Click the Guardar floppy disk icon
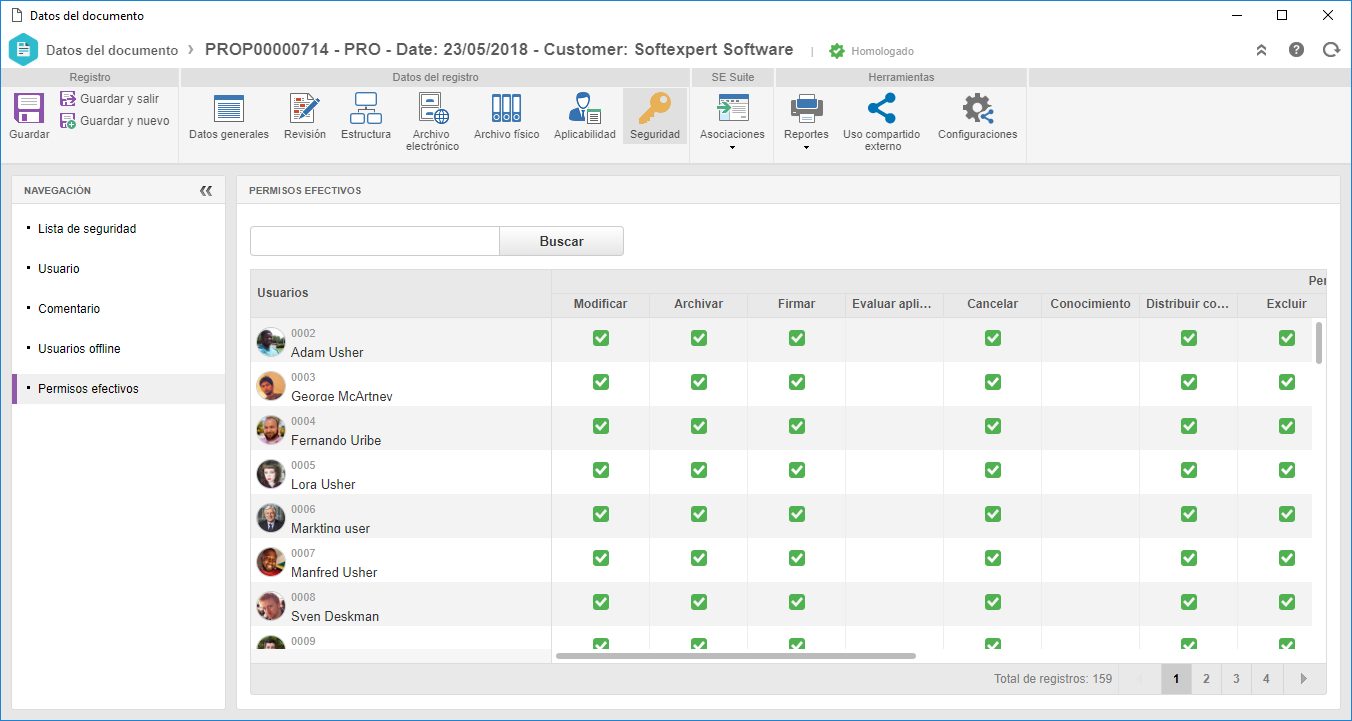This screenshot has height=721, width=1352. (28, 108)
